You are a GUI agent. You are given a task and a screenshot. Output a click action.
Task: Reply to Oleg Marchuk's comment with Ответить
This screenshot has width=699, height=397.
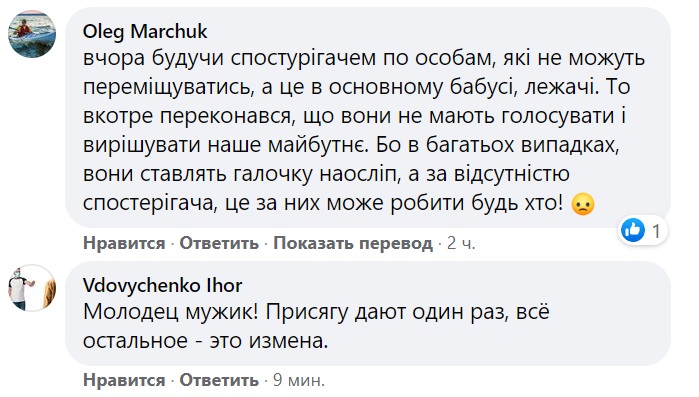tap(219, 243)
